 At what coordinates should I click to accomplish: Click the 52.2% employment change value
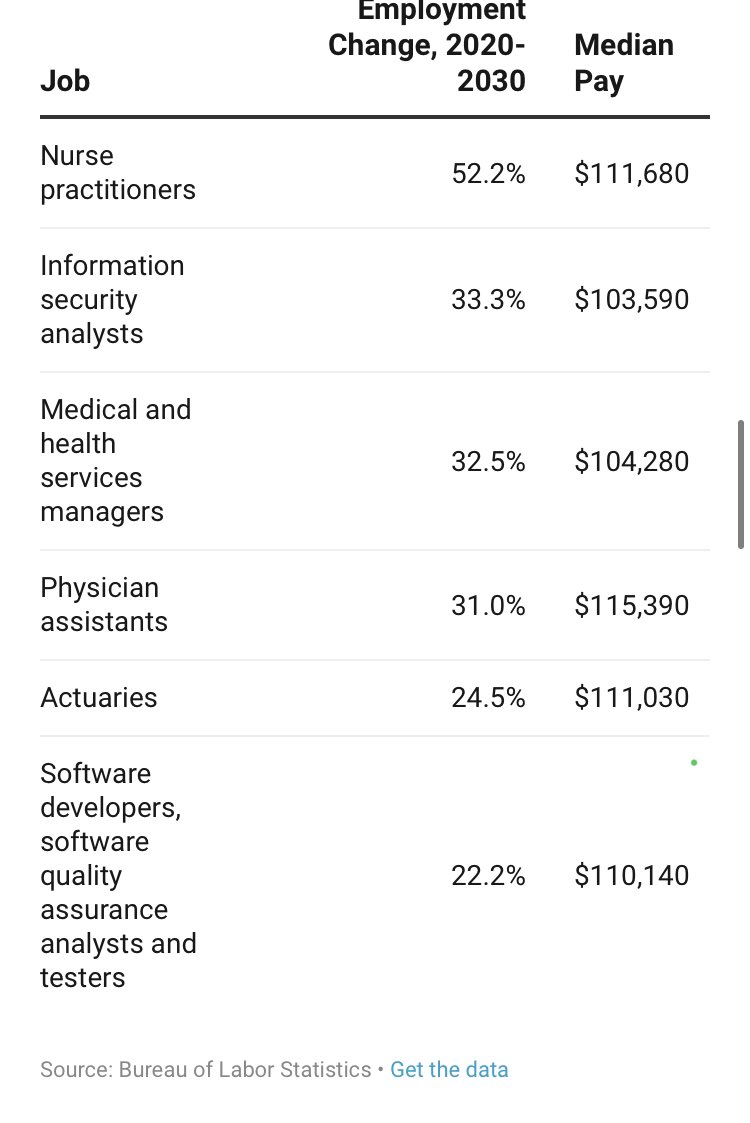tap(489, 173)
